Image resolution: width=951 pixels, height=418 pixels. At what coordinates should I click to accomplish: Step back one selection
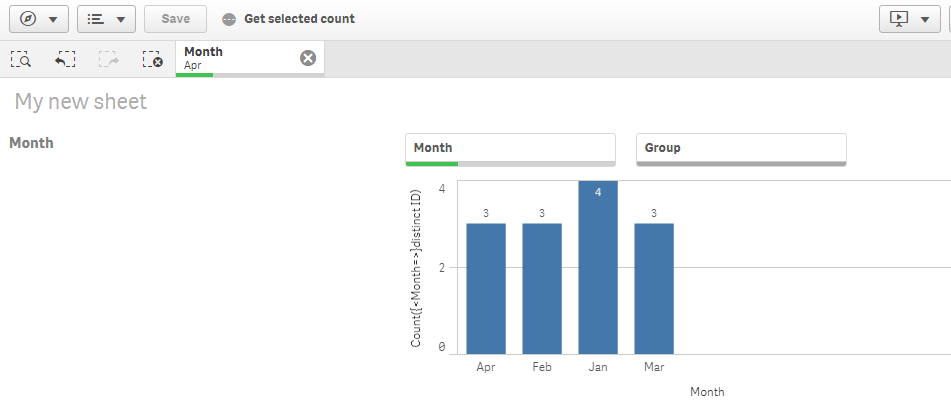click(x=65, y=60)
